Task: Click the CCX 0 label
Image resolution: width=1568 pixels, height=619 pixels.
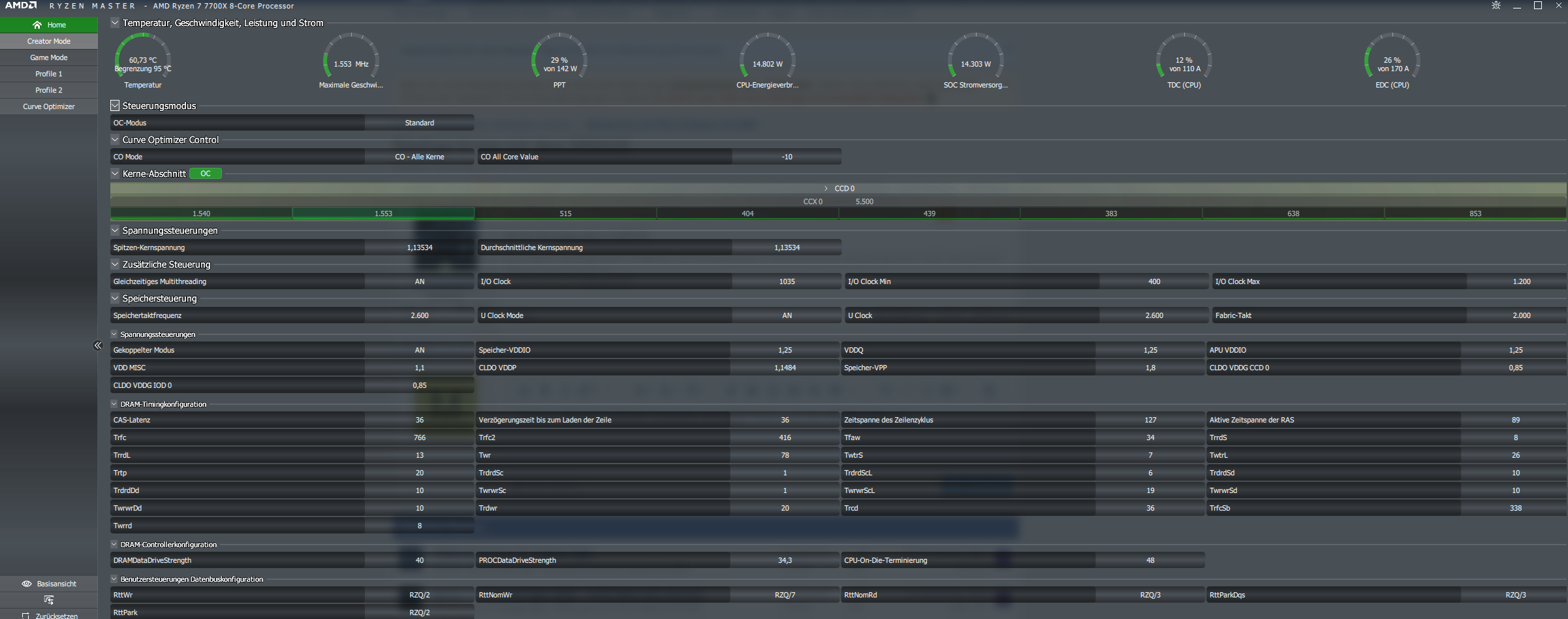Action: tap(813, 202)
